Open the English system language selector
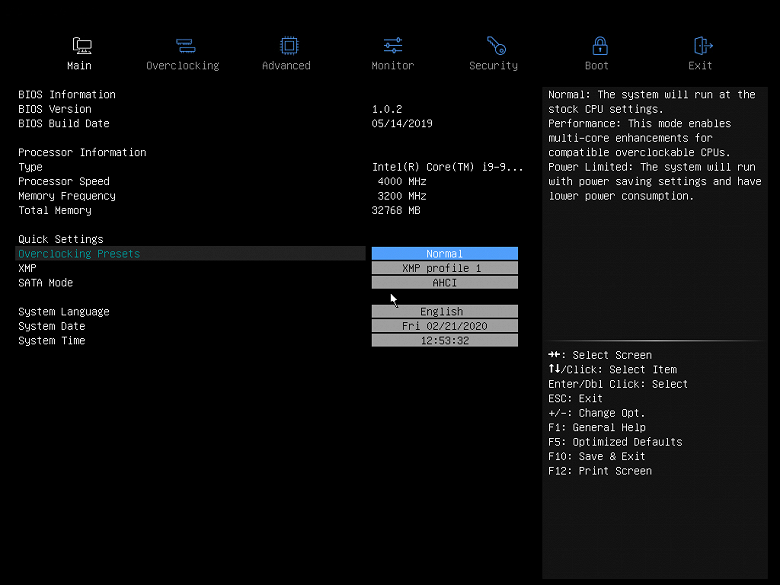 point(444,311)
